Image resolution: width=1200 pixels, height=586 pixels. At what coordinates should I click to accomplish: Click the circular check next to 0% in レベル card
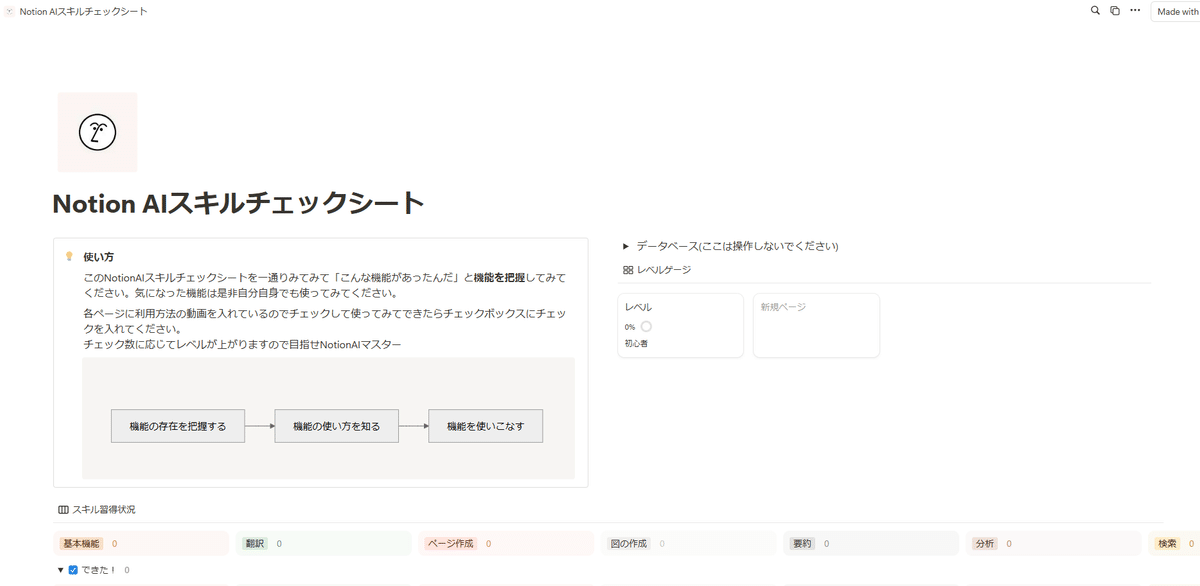pos(646,326)
